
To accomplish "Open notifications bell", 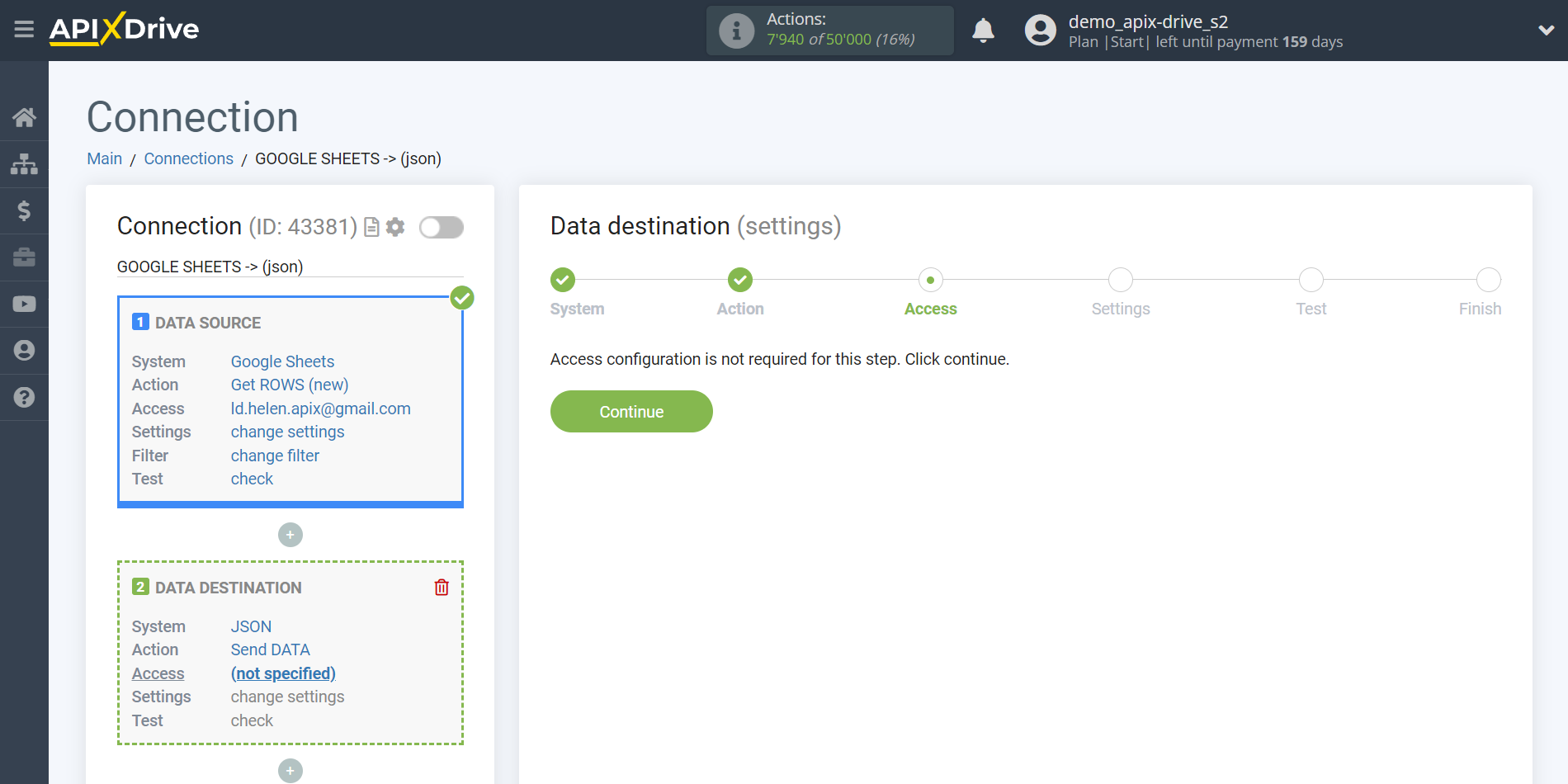I will [983, 31].
